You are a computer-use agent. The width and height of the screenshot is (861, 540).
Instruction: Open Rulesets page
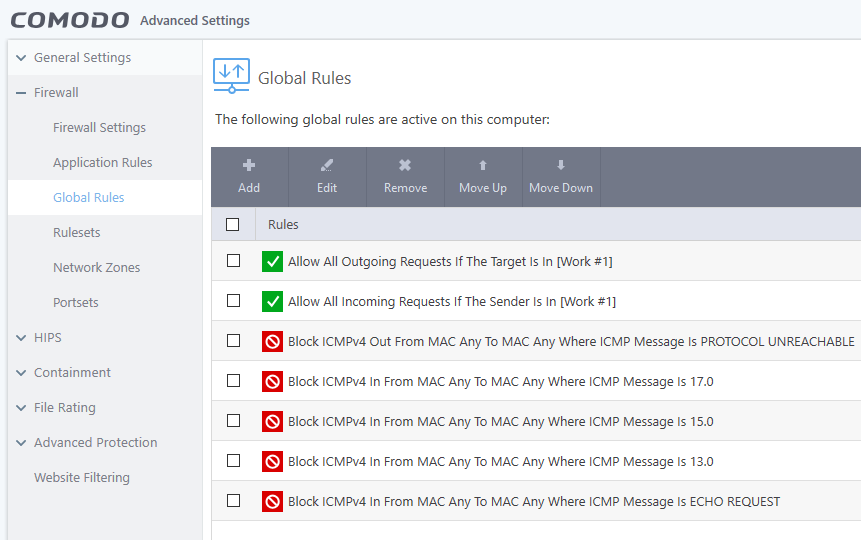(76, 232)
